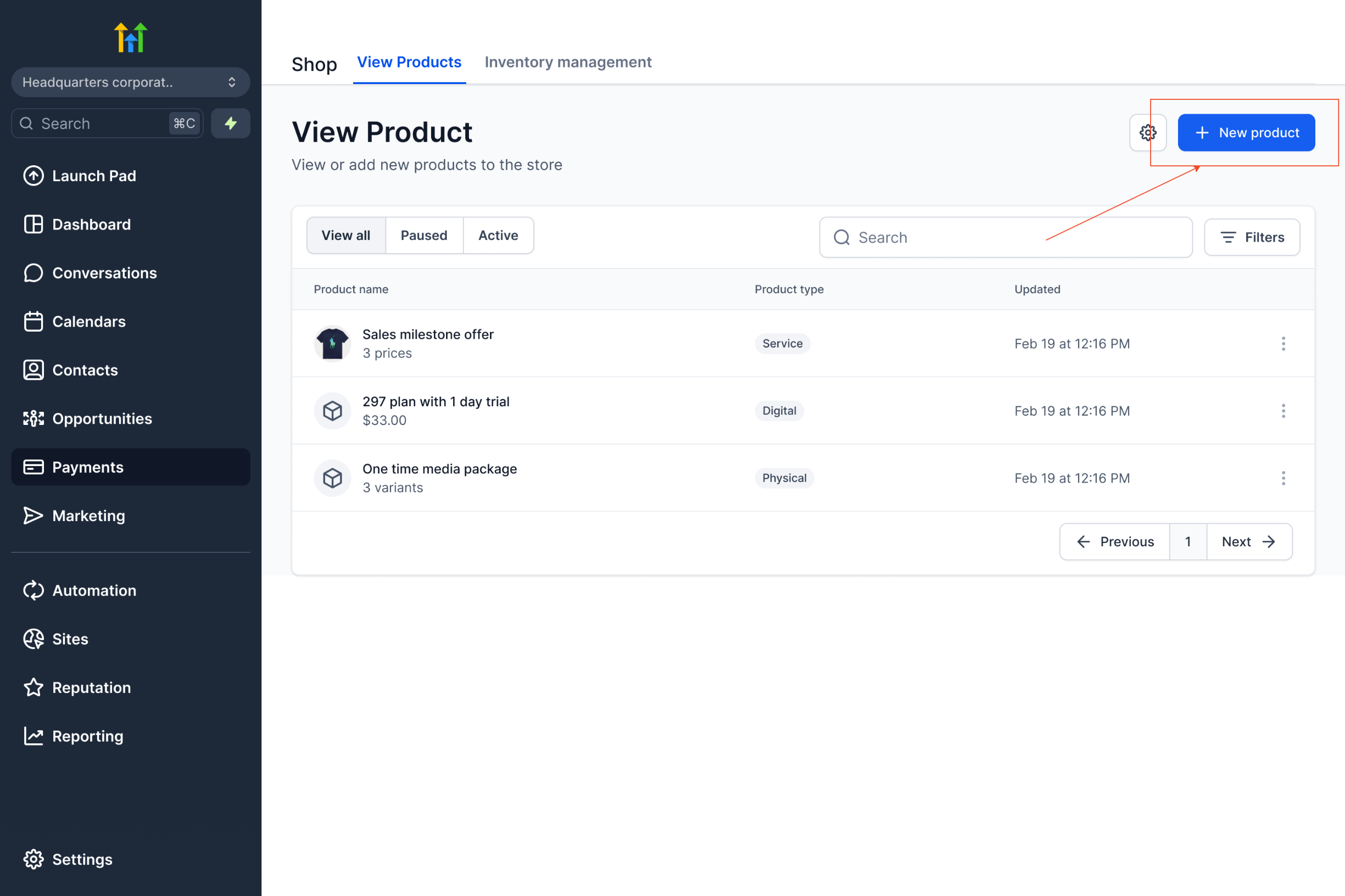Open Launch Pad from sidebar

(x=94, y=176)
